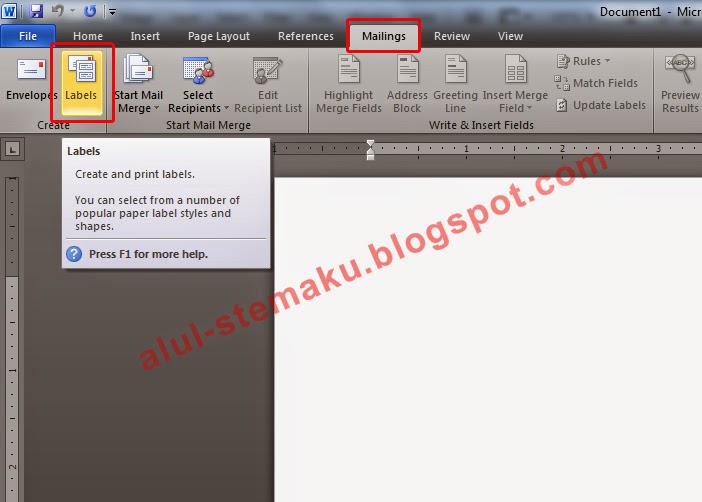Select the Mailings tab
This screenshot has height=502, width=702.
click(x=384, y=36)
